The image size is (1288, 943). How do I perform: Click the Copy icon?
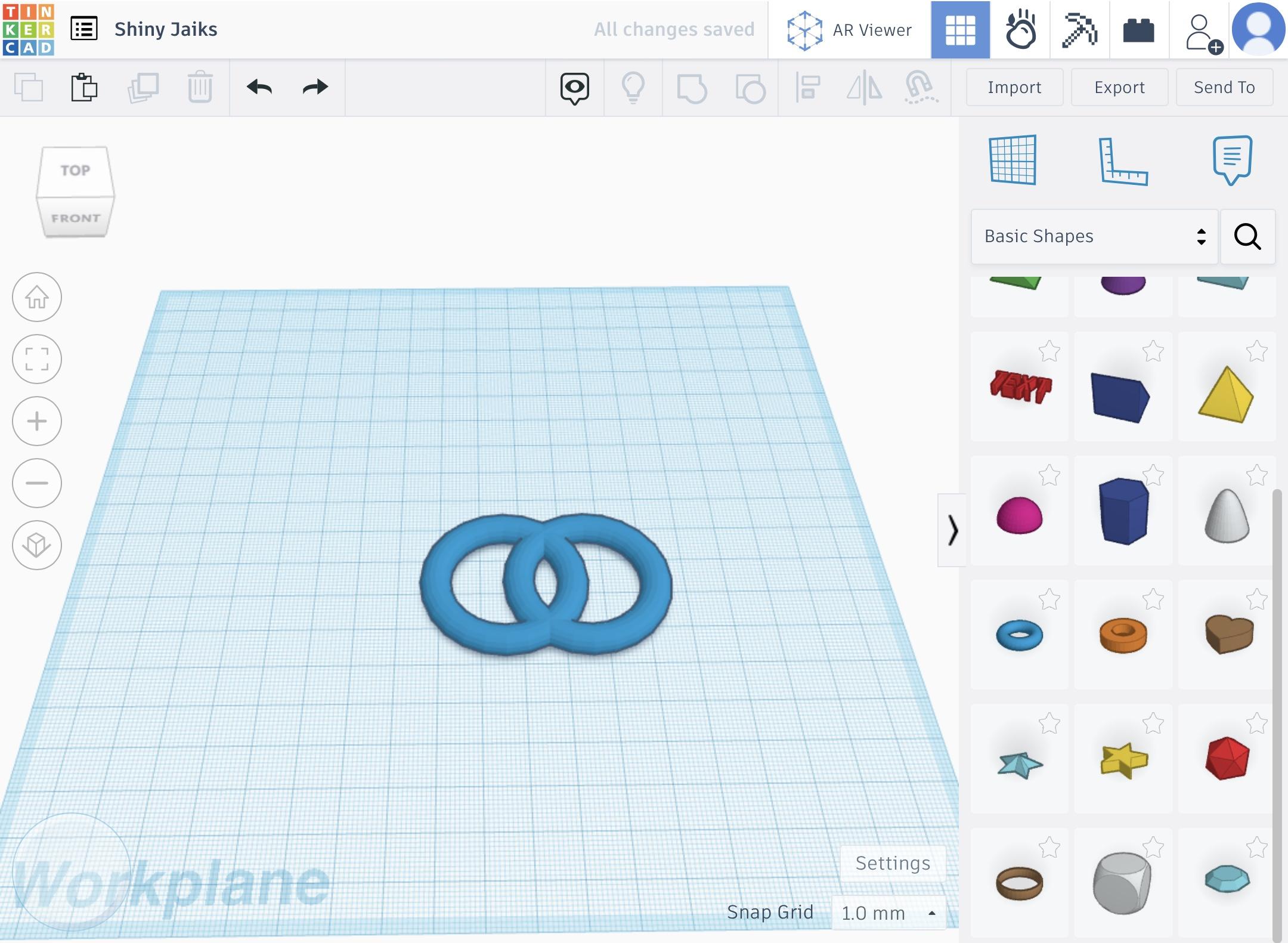29,87
